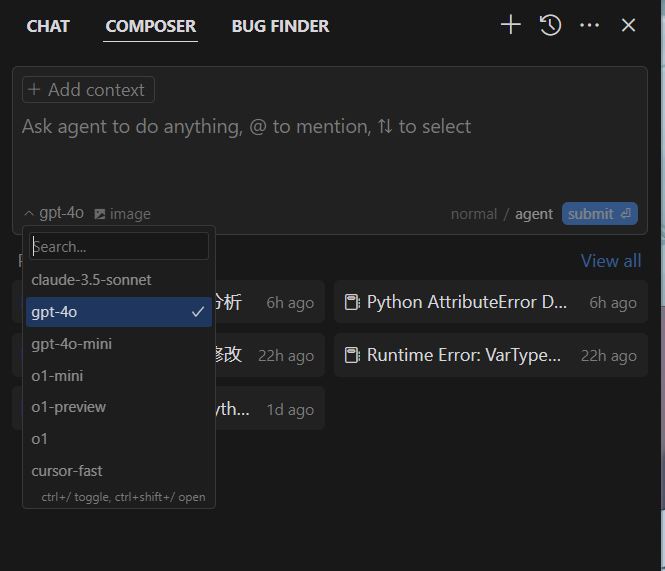Toggle composer mode to normal
The width and height of the screenshot is (665, 571).
474,213
